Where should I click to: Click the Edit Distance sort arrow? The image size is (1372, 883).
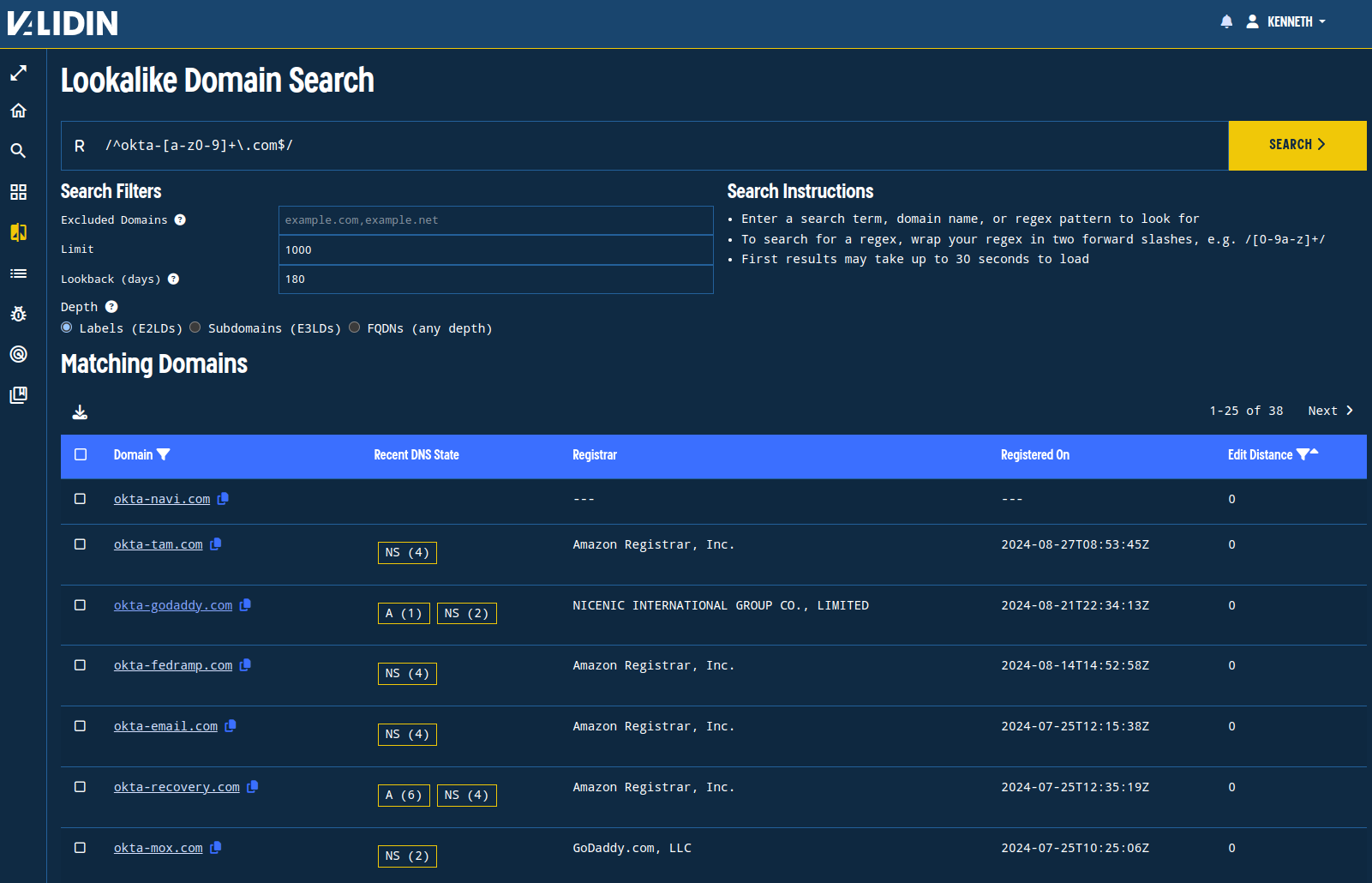click(x=1315, y=451)
